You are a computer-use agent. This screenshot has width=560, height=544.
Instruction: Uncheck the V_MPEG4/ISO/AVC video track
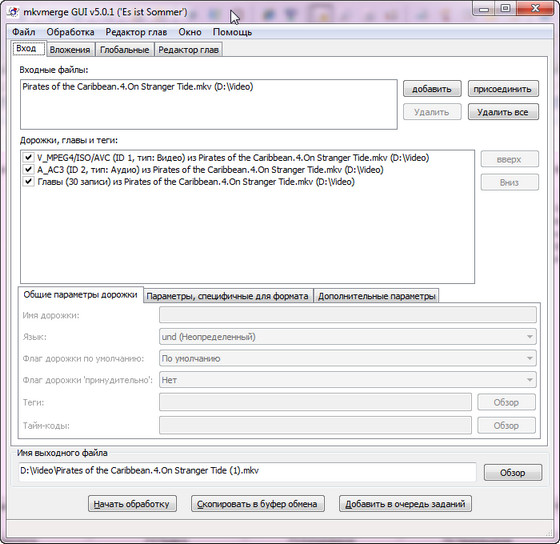(28, 158)
